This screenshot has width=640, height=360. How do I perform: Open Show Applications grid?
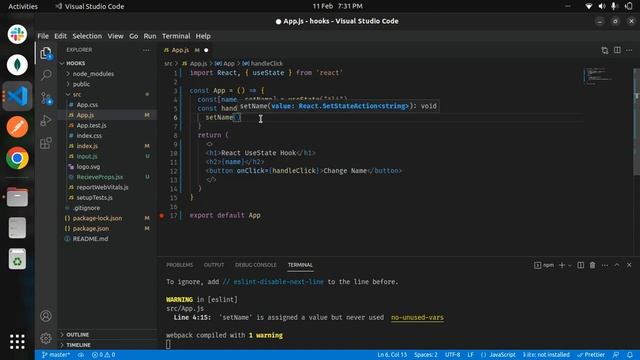pos(17,342)
